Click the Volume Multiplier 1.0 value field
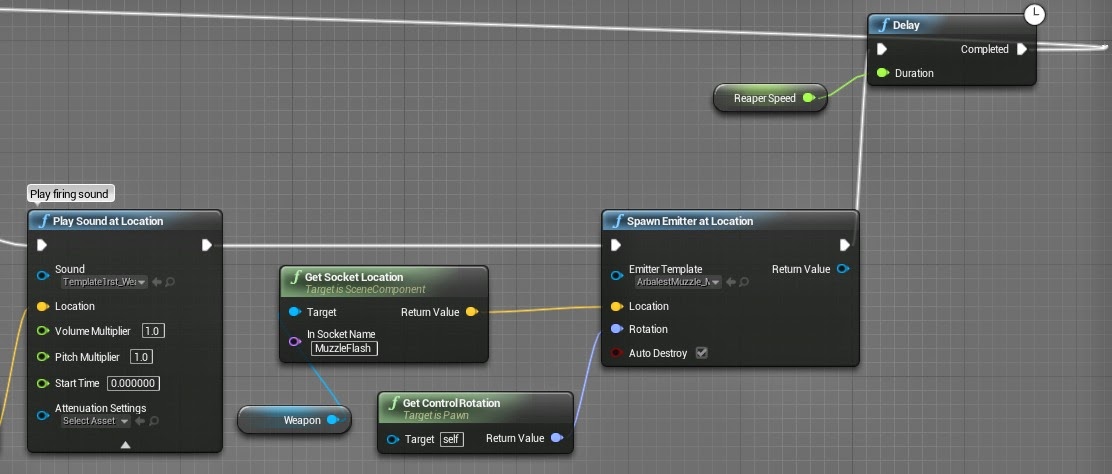Screen dimensions: 1112x474 click(154, 331)
